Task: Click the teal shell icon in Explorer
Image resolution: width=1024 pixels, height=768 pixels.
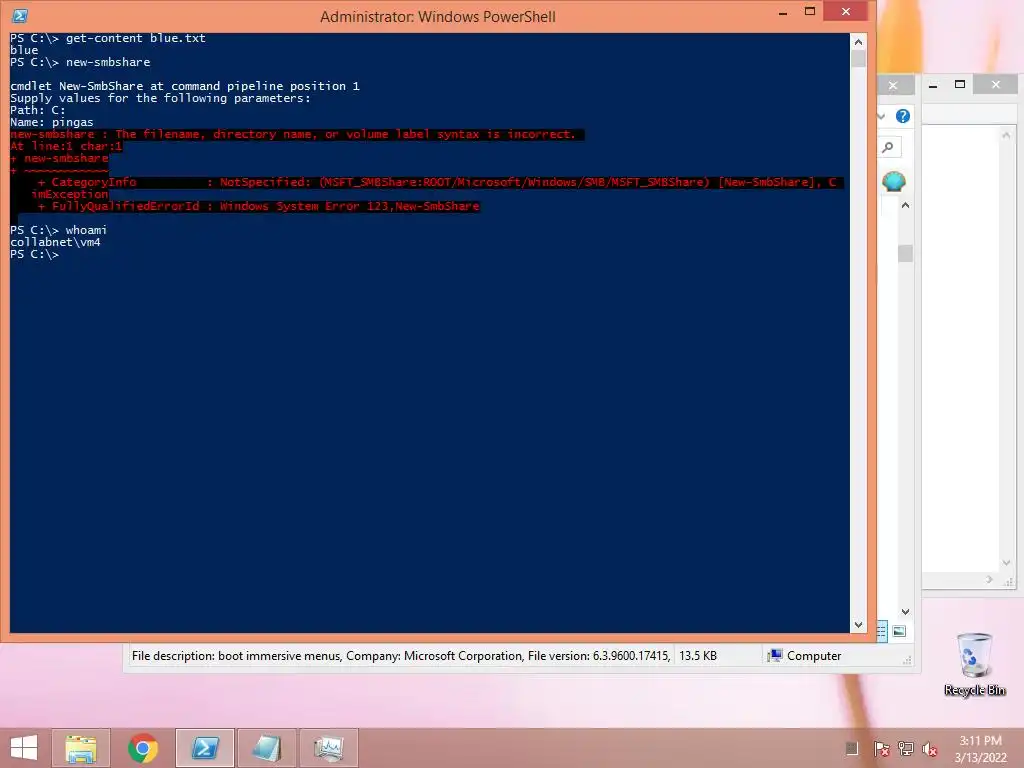Action: pyautogui.click(x=893, y=181)
